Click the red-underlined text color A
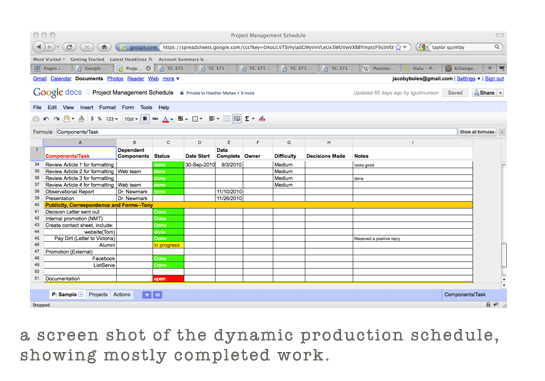Viewport: 545px width, 381px height. pyautogui.click(x=165, y=119)
